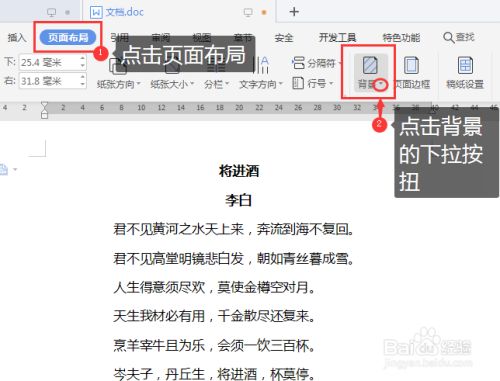
Task: Click the line 天生我材必有用
Action: (x=214, y=316)
